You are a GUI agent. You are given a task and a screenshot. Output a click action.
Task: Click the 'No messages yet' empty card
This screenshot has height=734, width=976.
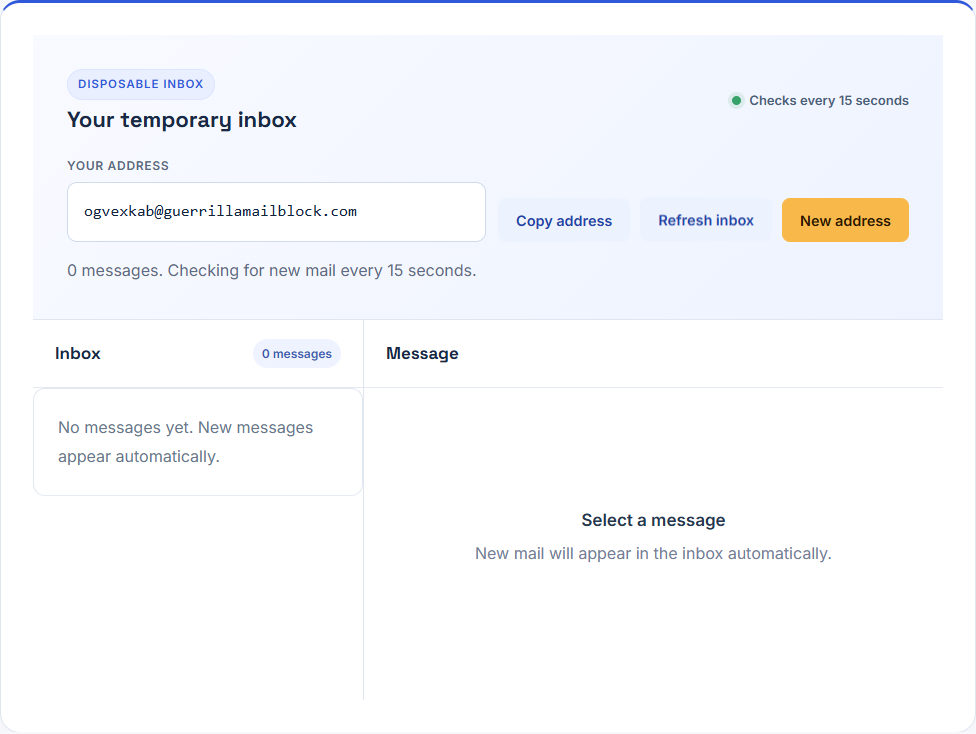click(x=198, y=442)
